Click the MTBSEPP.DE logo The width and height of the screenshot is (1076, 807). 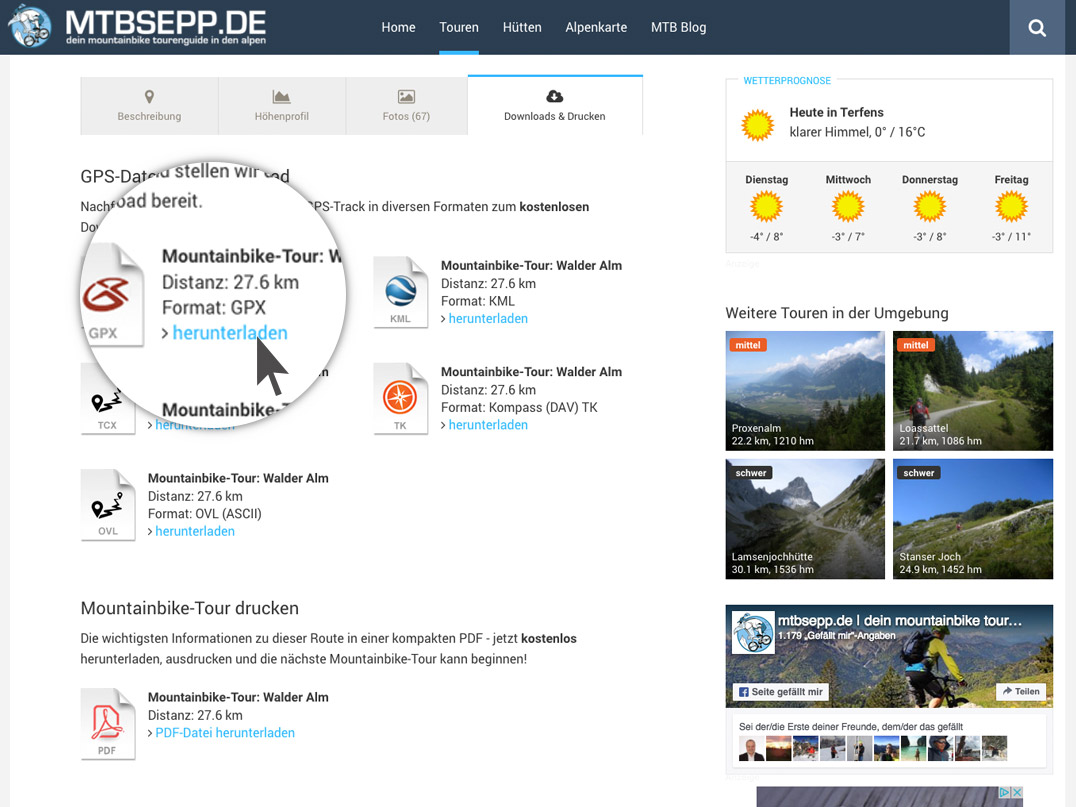[x=137, y=27]
